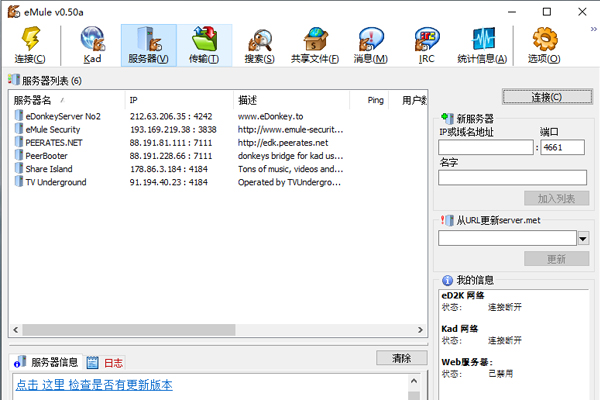Click IP 193.169.219.38 : 3838 cell

pos(173,129)
